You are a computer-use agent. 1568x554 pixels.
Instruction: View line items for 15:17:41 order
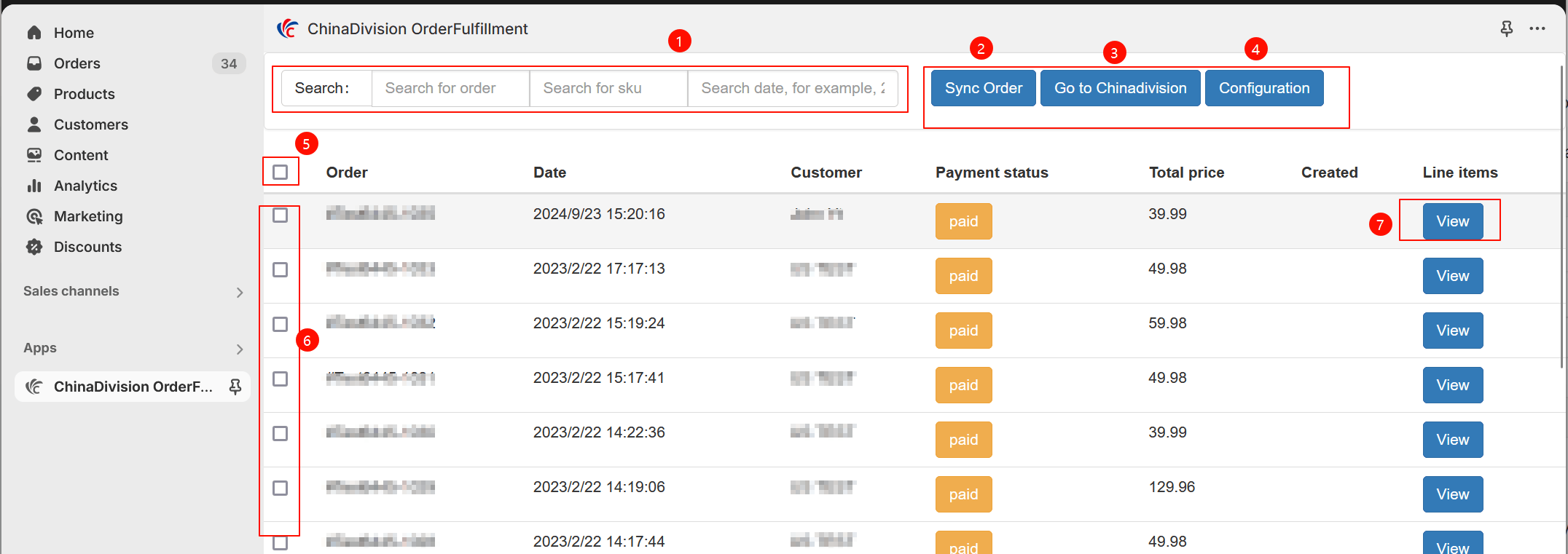coord(1453,385)
